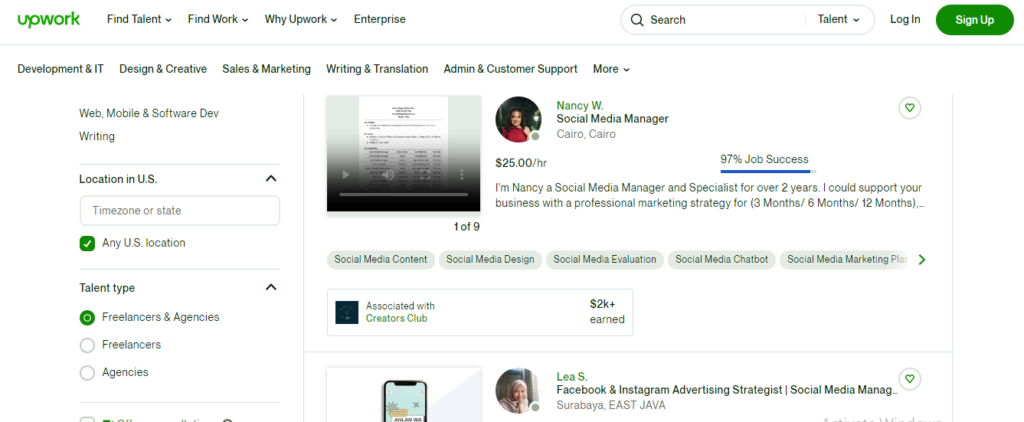Click Creators Club agency logo
Image resolution: width=1024 pixels, height=422 pixels.
point(347,312)
